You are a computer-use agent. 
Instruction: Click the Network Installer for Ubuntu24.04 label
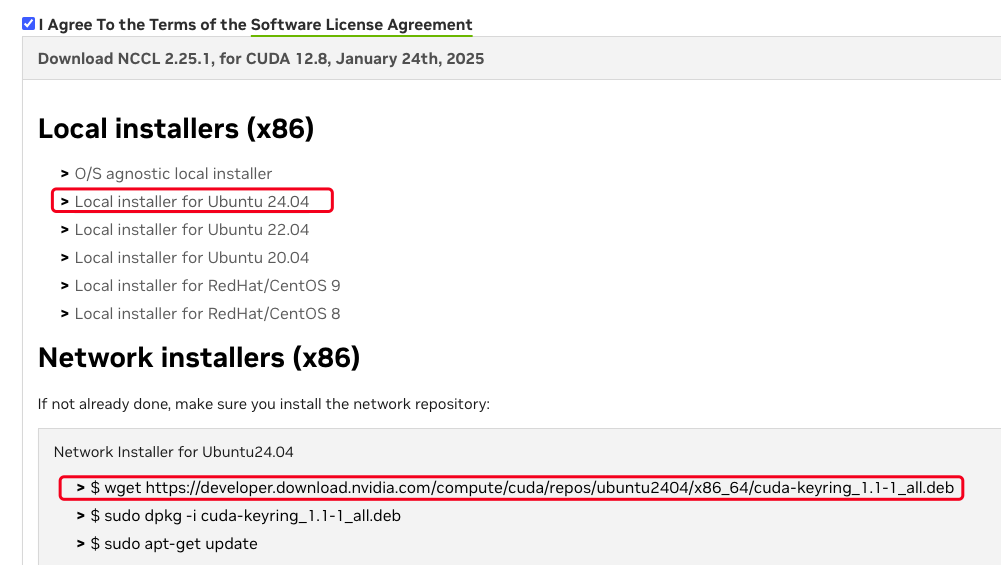point(174,452)
